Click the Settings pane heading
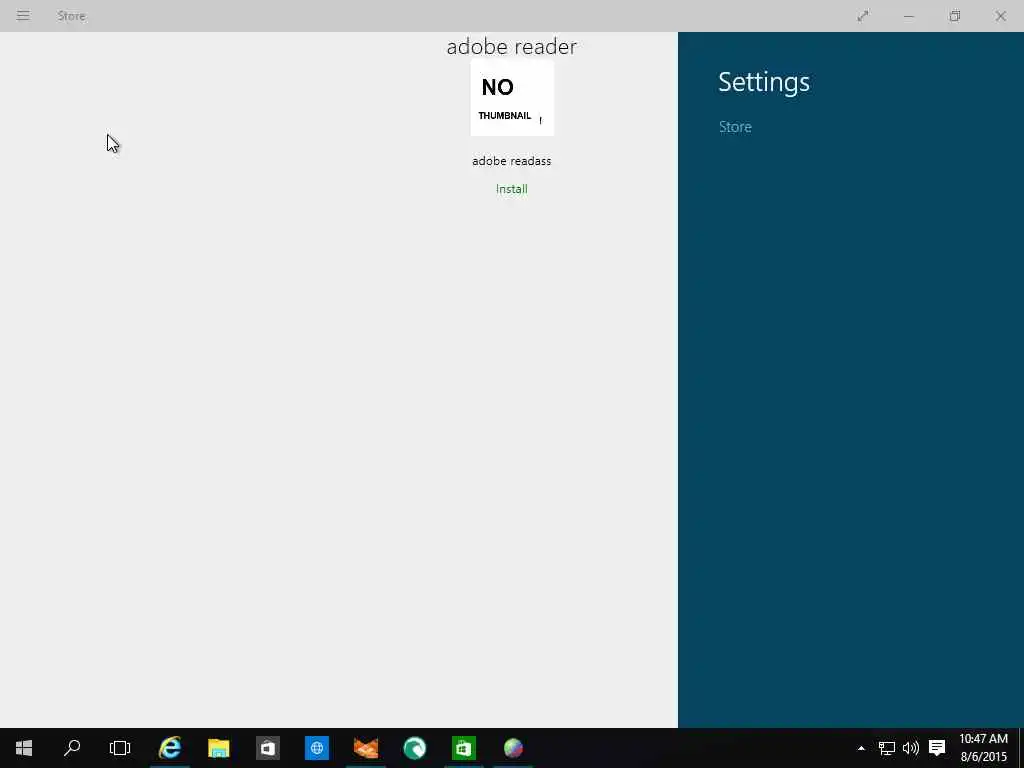 pyautogui.click(x=763, y=82)
